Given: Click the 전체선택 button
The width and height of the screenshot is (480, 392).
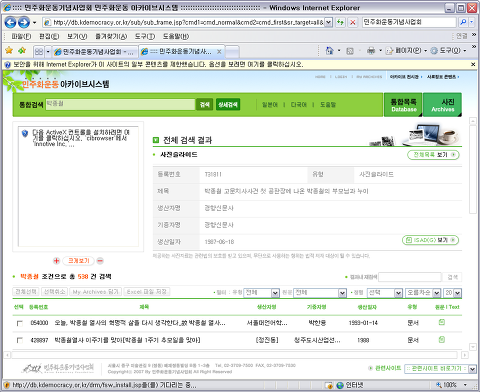Looking at the screenshot, I should pos(26,292).
